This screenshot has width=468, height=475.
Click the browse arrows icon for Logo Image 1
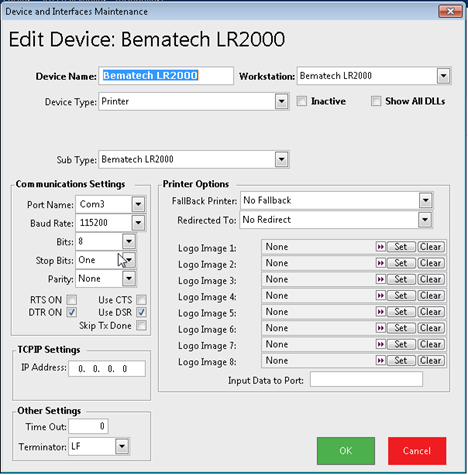(380, 247)
